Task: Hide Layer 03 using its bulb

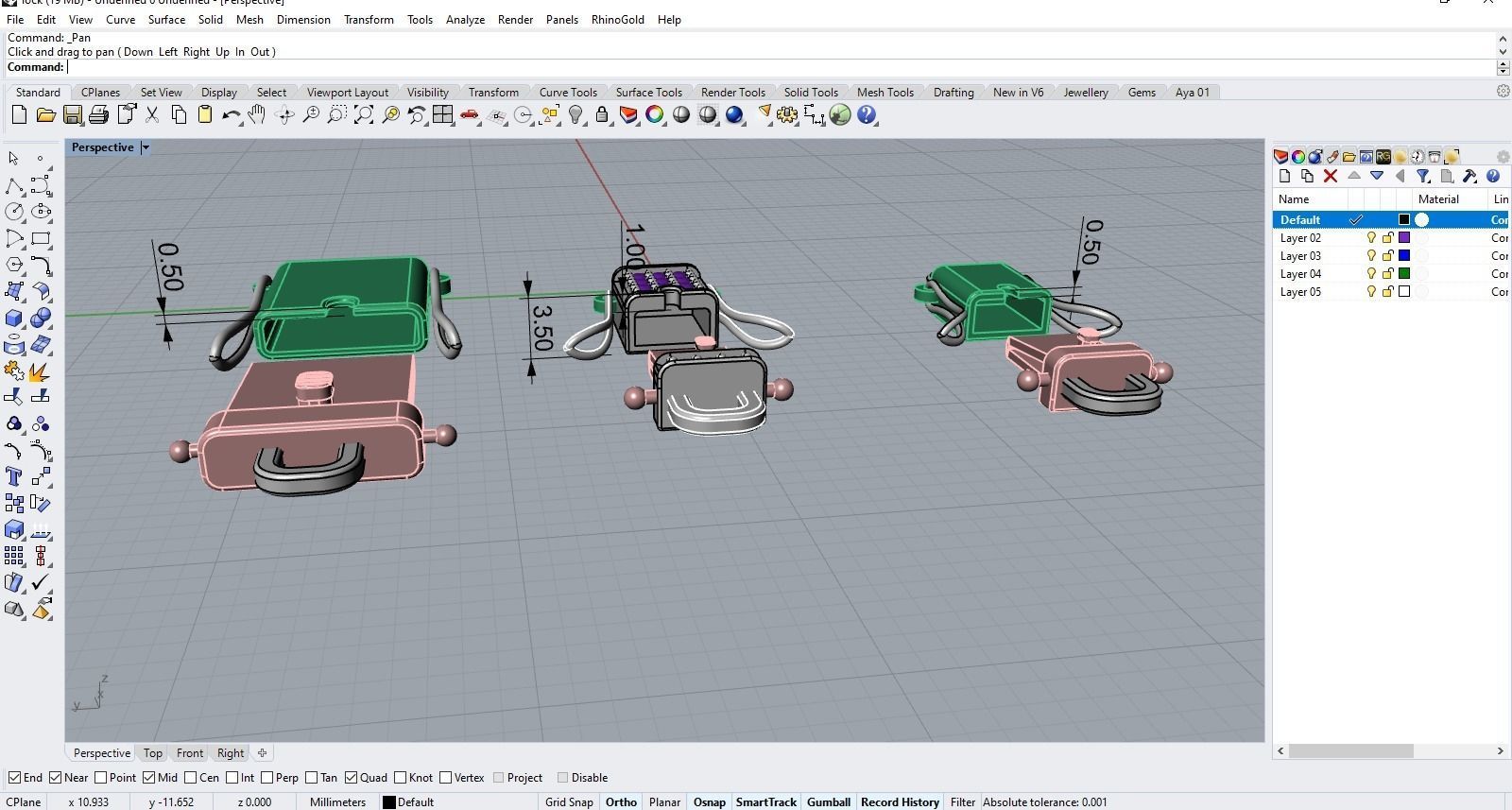Action: (x=1371, y=256)
